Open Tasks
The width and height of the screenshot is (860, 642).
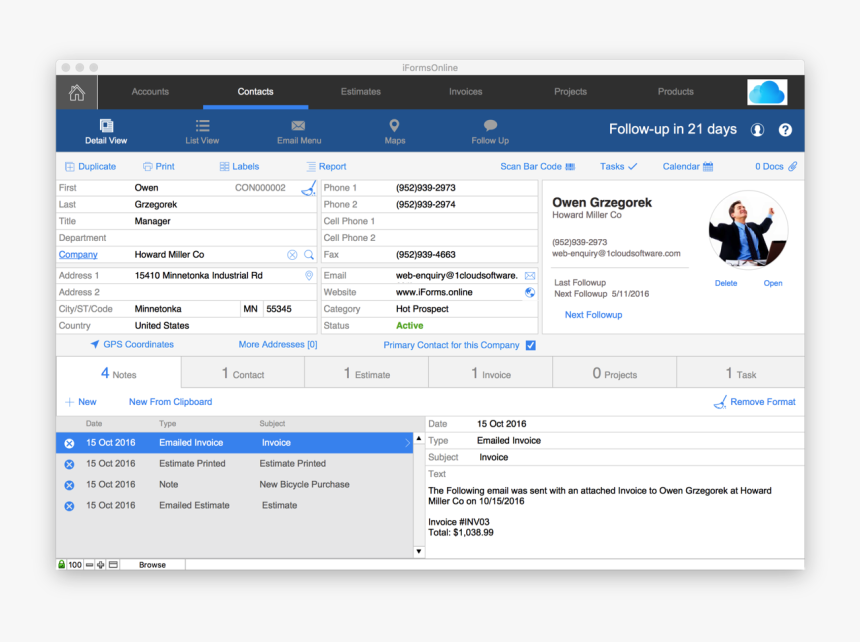618,167
